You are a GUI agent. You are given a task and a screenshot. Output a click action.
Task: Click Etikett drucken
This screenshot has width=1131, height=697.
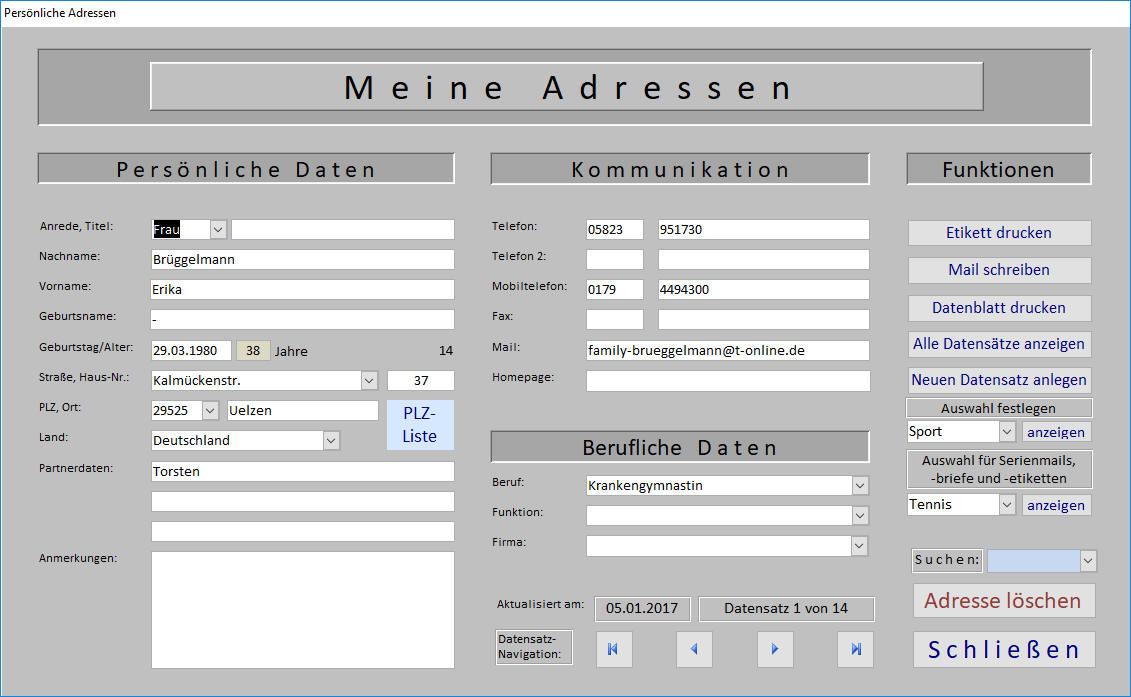(999, 232)
